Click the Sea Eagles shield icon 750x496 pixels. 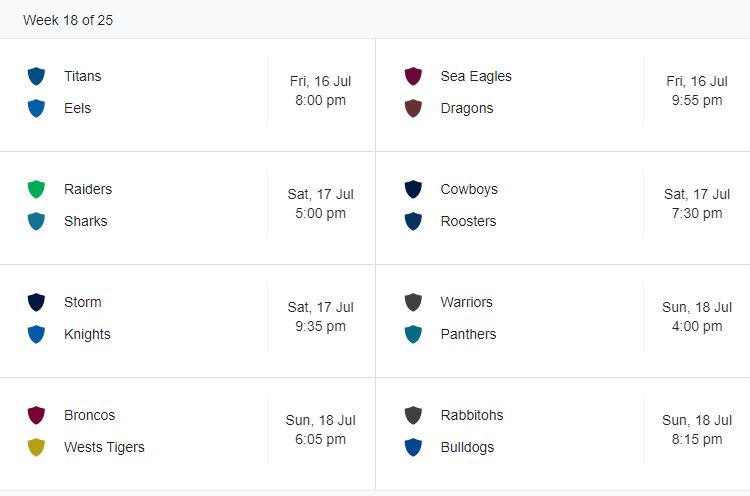(x=413, y=76)
